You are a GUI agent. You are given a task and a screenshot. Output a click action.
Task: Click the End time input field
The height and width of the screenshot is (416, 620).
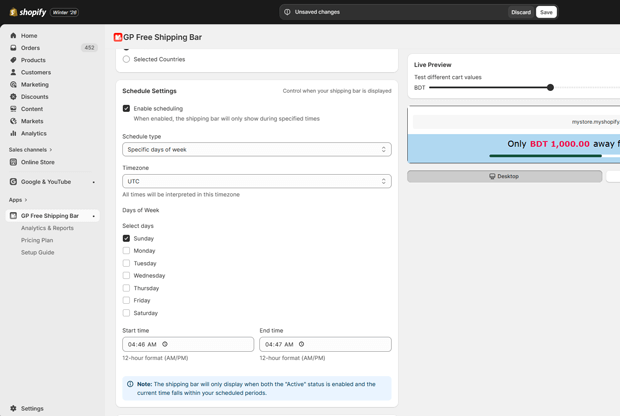325,344
